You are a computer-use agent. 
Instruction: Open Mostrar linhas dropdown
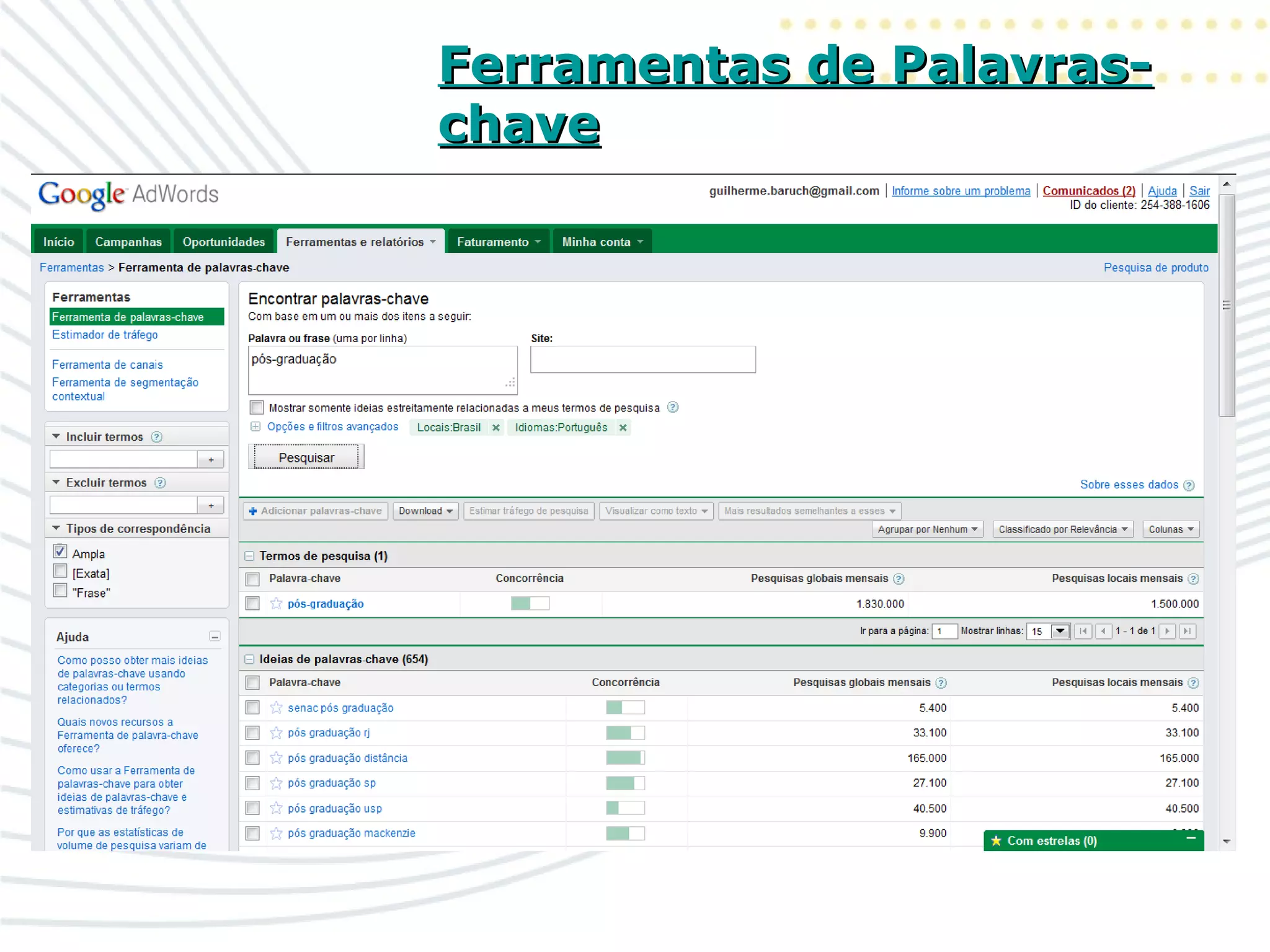click(1049, 631)
